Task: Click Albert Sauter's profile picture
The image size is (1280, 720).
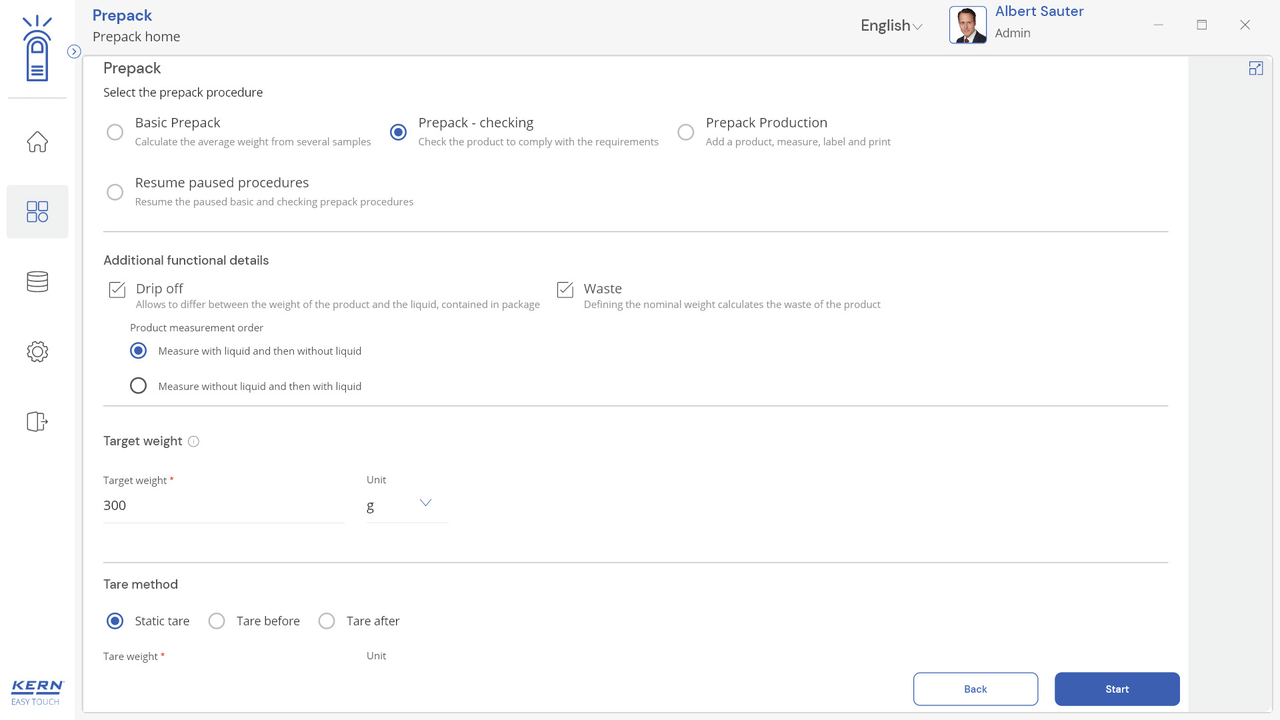Action: point(967,25)
